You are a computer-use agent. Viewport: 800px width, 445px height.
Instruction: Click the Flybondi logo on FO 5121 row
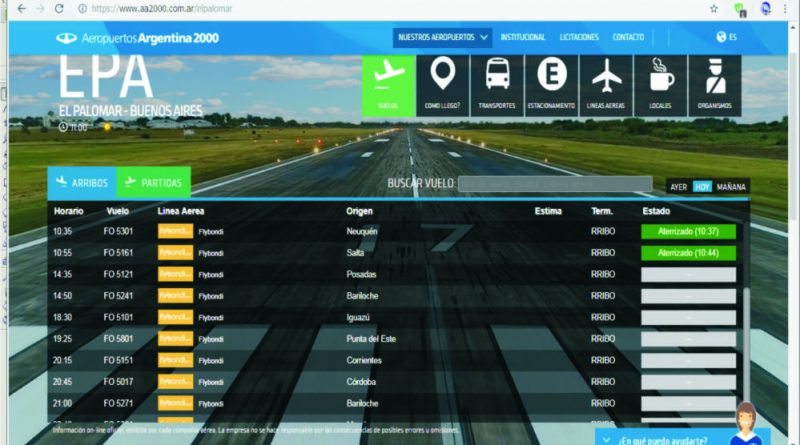(x=175, y=274)
